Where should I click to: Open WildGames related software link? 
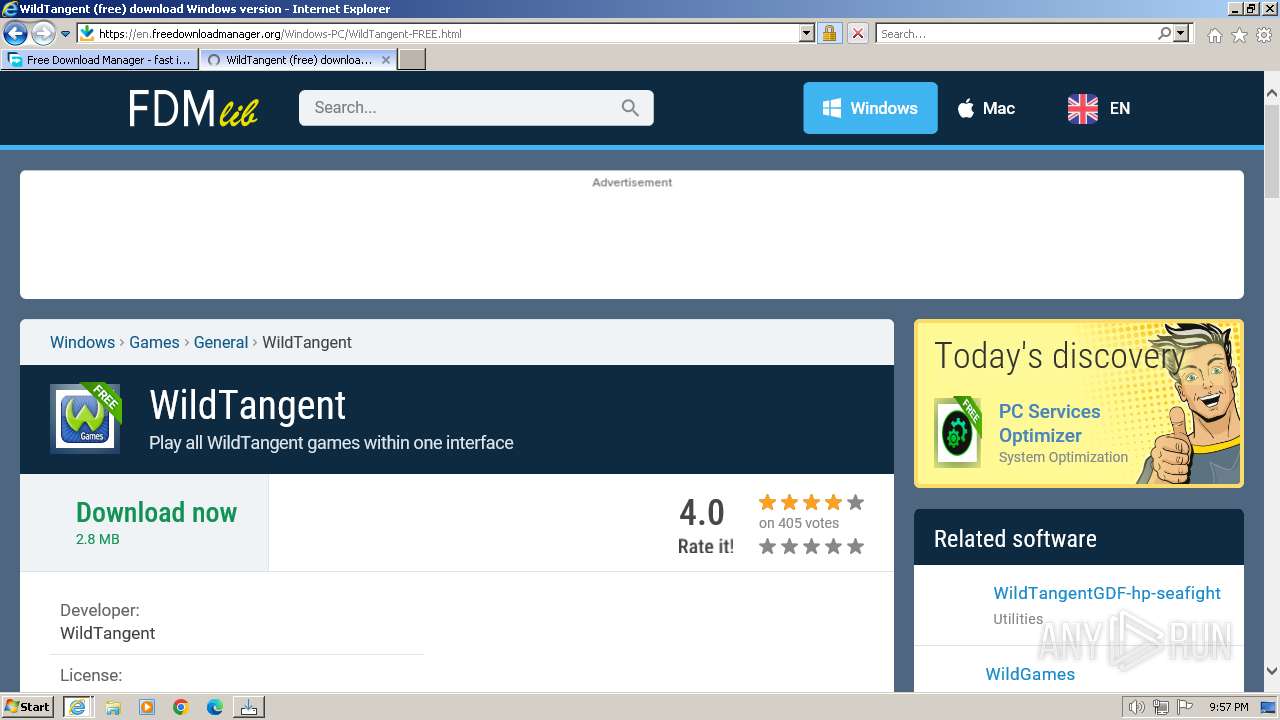pos(1030,674)
